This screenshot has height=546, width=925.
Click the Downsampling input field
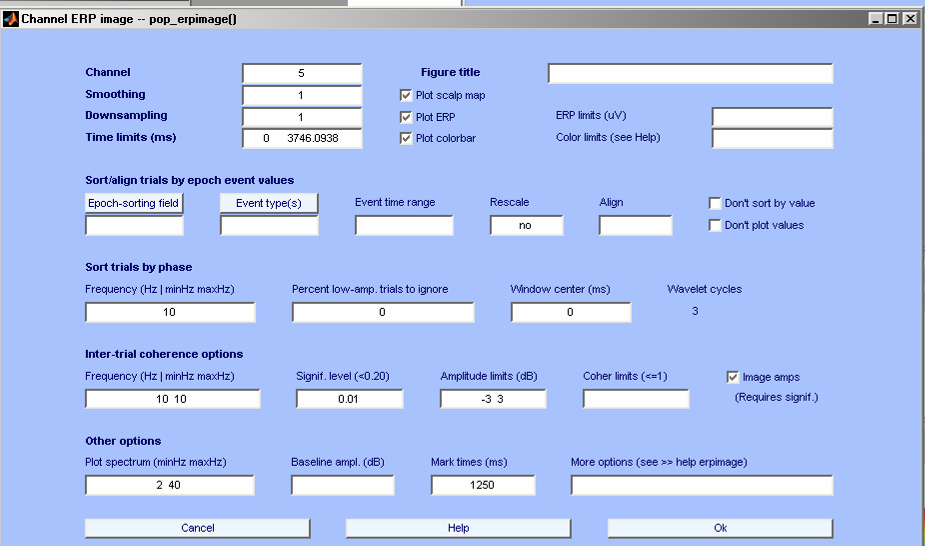coord(302,117)
